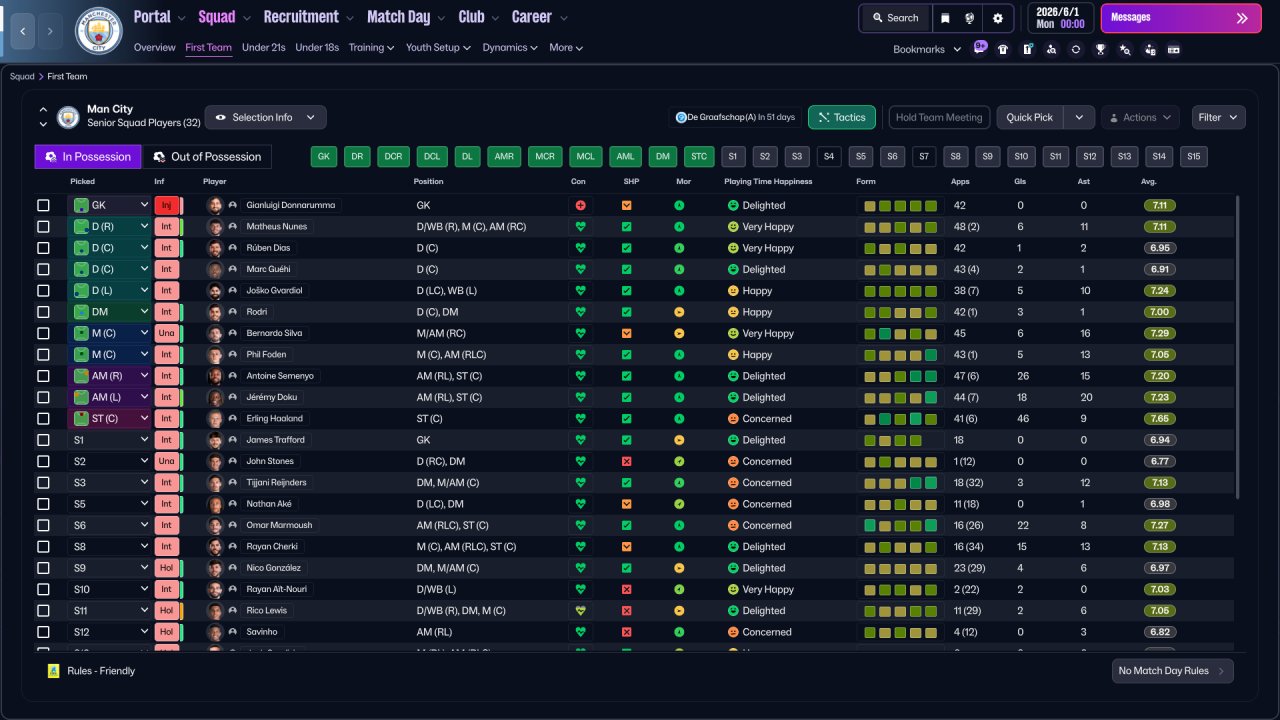Open the DM picked dropdown for Rodri
Screen dimensions: 1280x720
click(x=110, y=312)
